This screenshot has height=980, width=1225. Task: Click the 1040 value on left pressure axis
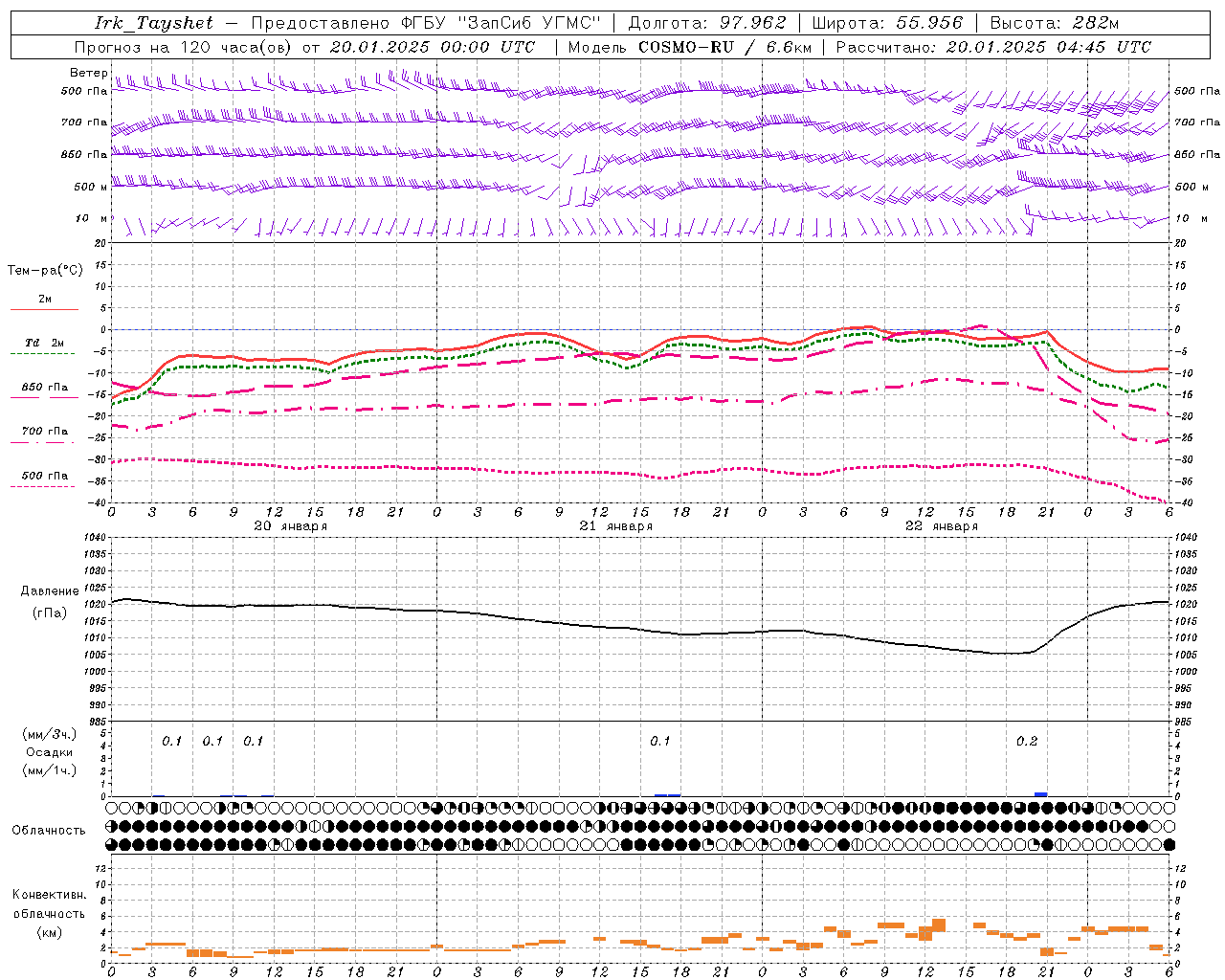95,538
